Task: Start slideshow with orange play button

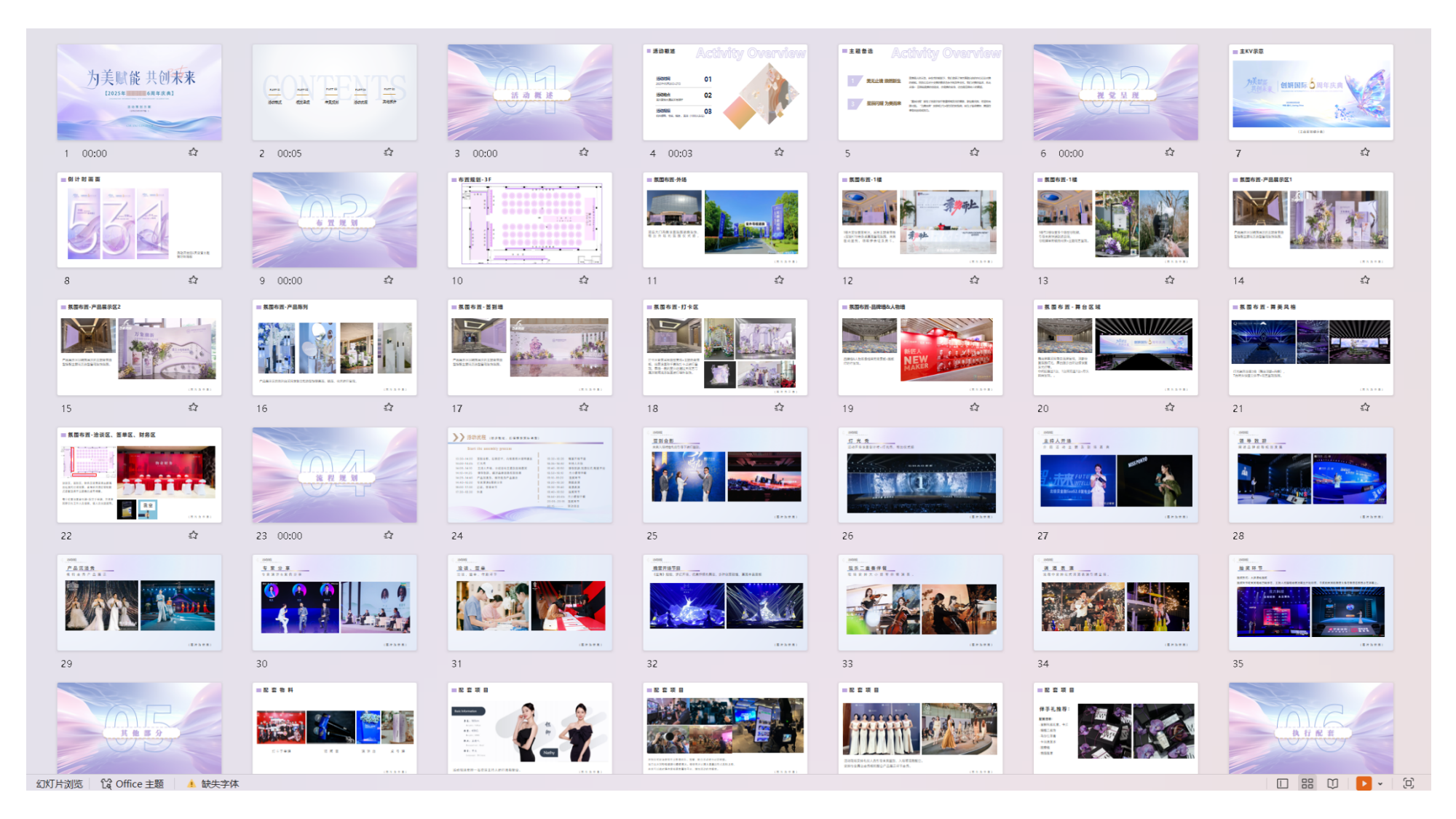Action: pos(1364,783)
